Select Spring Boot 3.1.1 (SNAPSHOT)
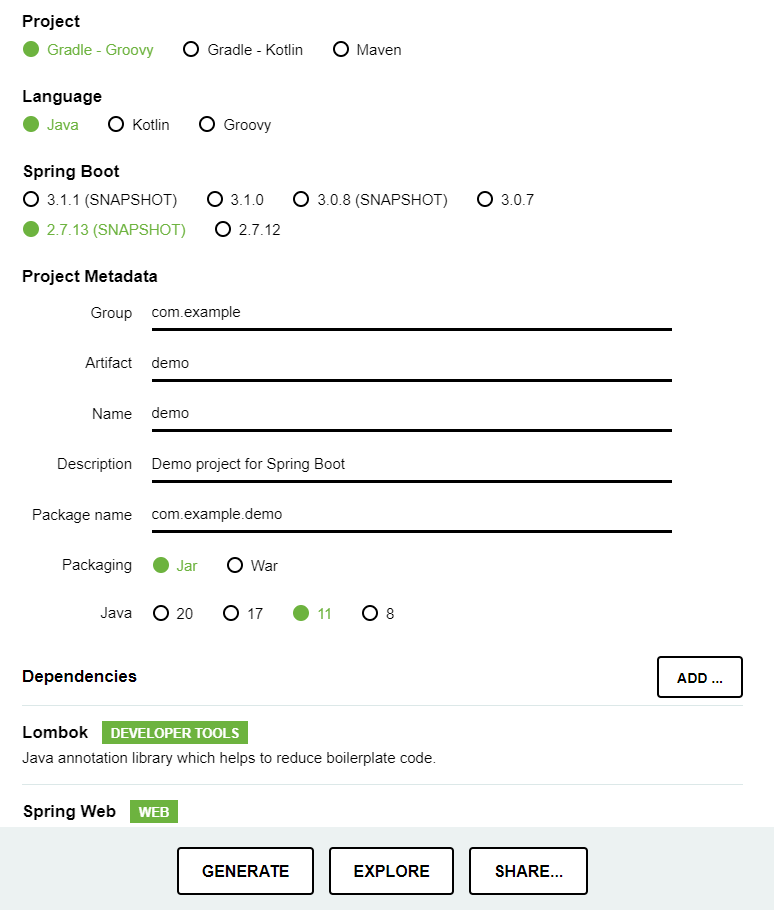This screenshot has height=910, width=774. [31, 200]
